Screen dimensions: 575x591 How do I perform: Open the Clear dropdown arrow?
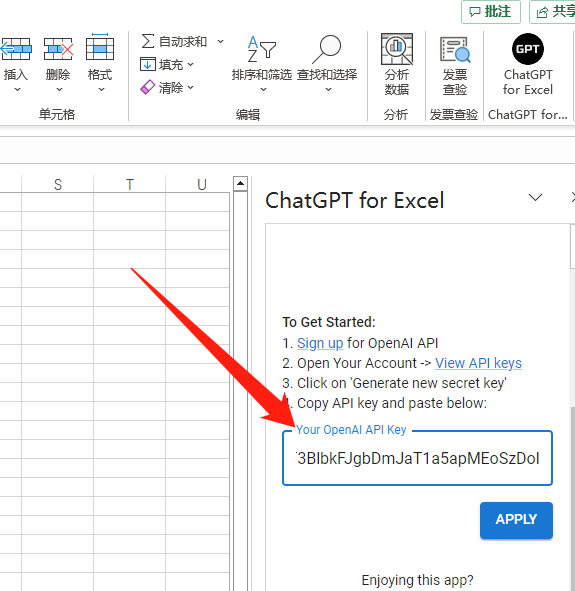[190, 87]
